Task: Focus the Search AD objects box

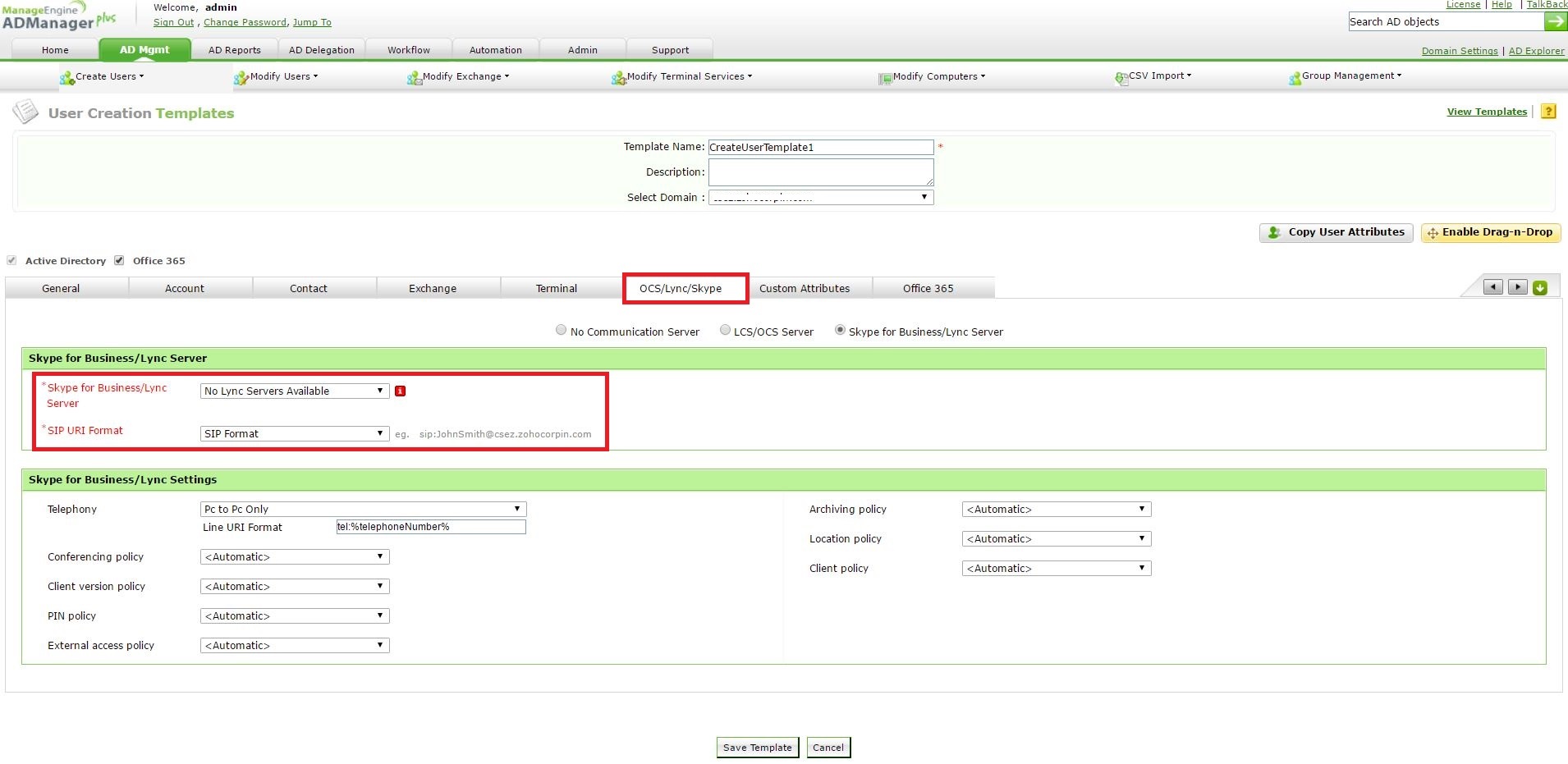Action: click(x=1447, y=22)
